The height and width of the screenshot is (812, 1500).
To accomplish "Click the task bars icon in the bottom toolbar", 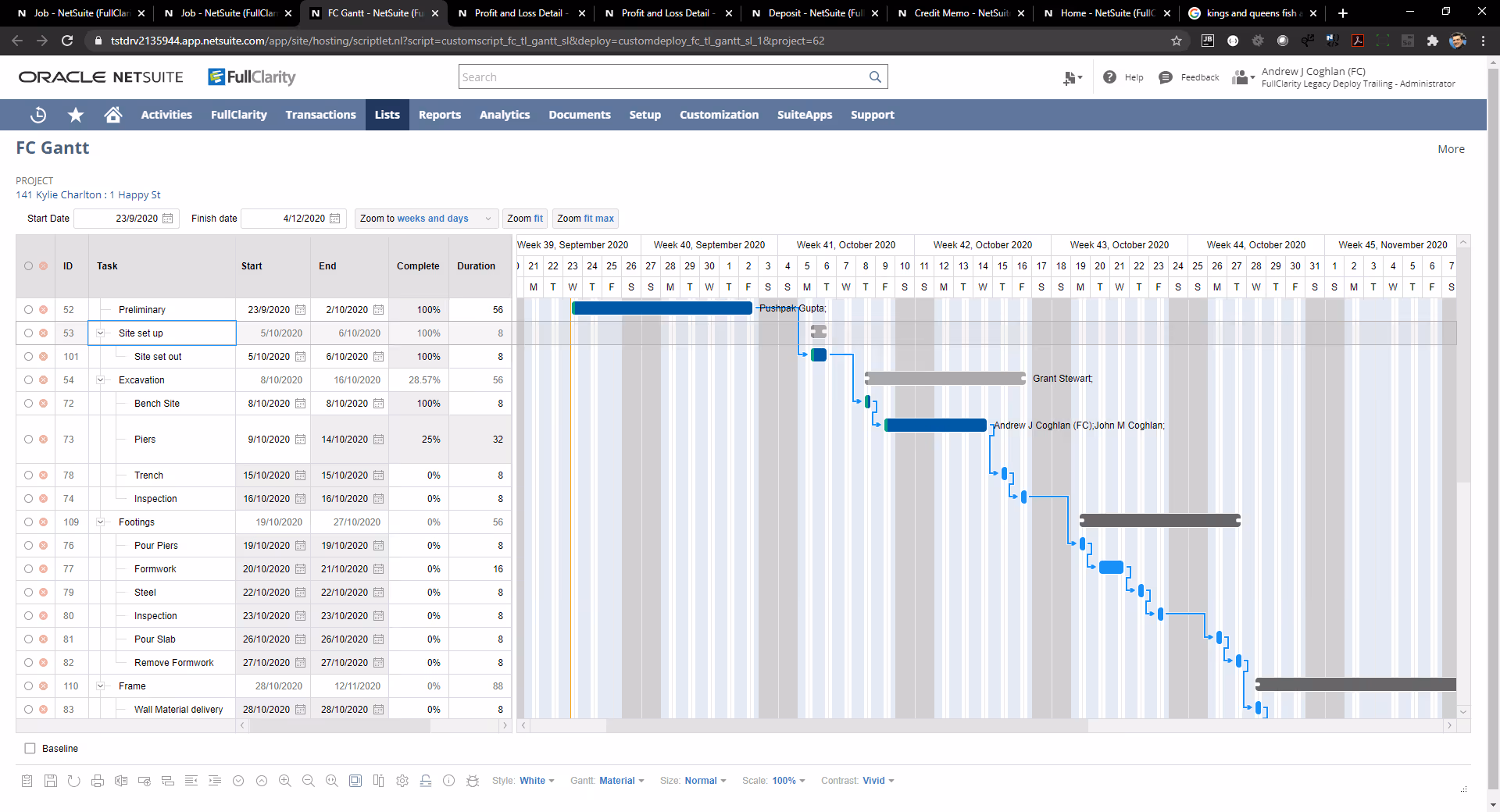I will tap(168, 781).
